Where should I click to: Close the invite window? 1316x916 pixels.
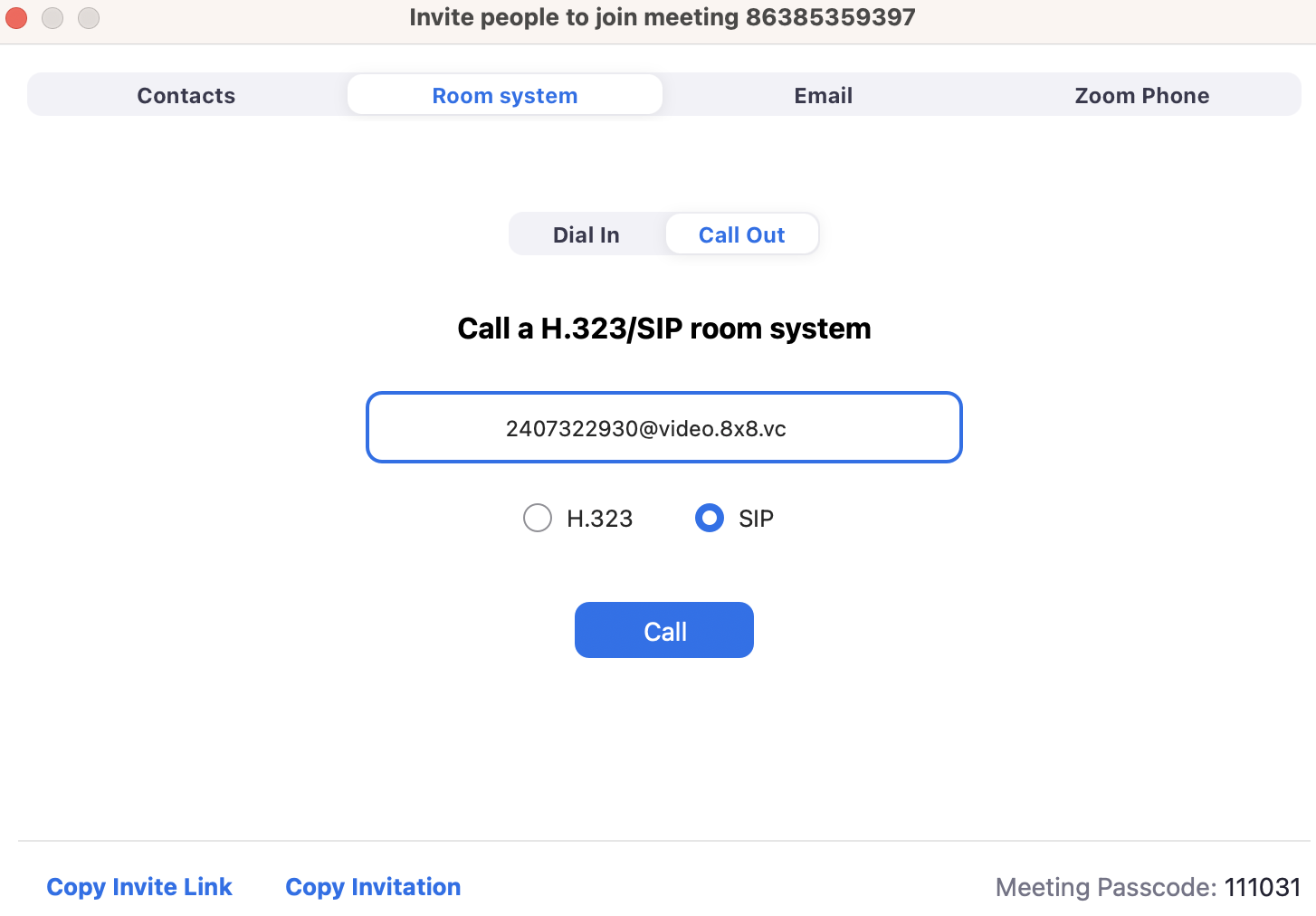click(x=16, y=17)
